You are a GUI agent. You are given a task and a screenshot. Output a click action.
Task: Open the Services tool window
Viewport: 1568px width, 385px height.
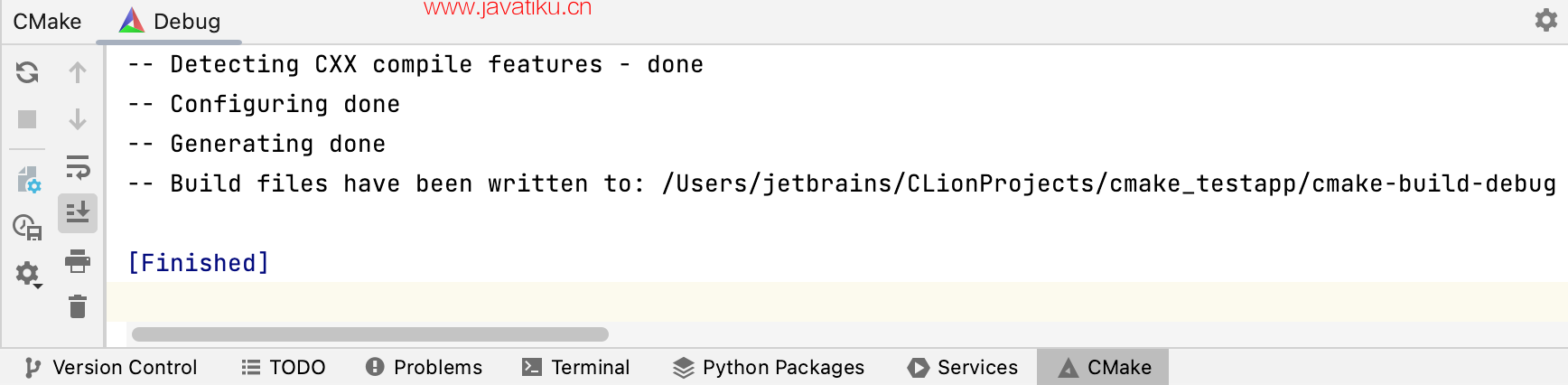click(x=963, y=367)
